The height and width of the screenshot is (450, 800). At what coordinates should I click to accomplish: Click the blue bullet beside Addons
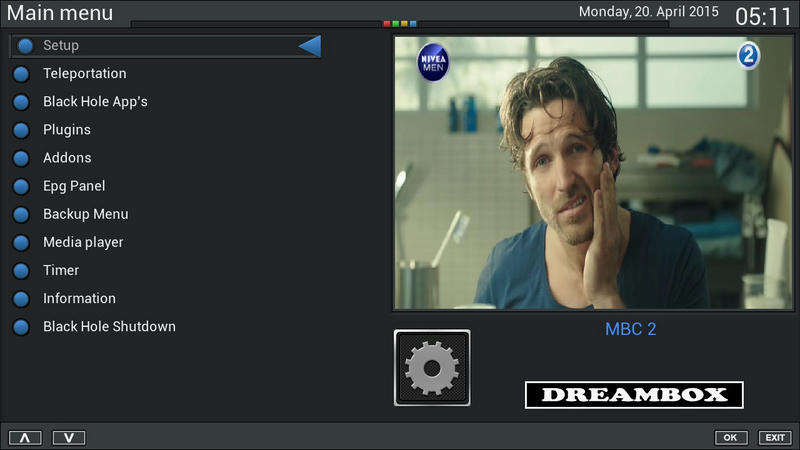(x=21, y=158)
